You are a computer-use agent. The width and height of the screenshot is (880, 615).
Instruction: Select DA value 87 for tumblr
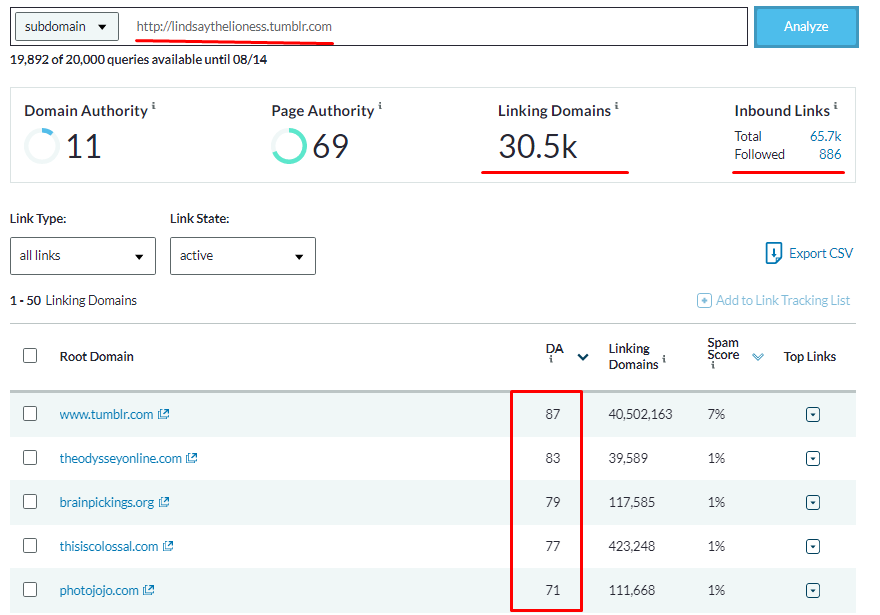pyautogui.click(x=553, y=415)
